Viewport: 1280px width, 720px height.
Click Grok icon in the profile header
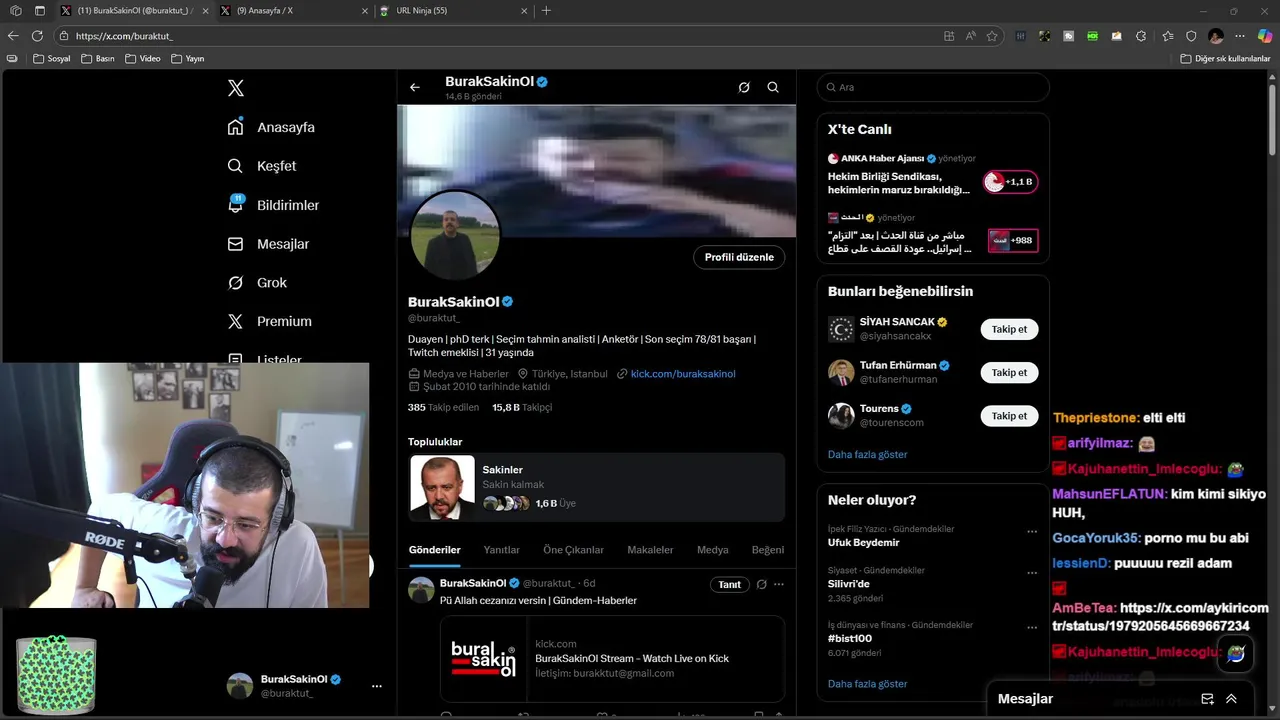click(x=744, y=87)
